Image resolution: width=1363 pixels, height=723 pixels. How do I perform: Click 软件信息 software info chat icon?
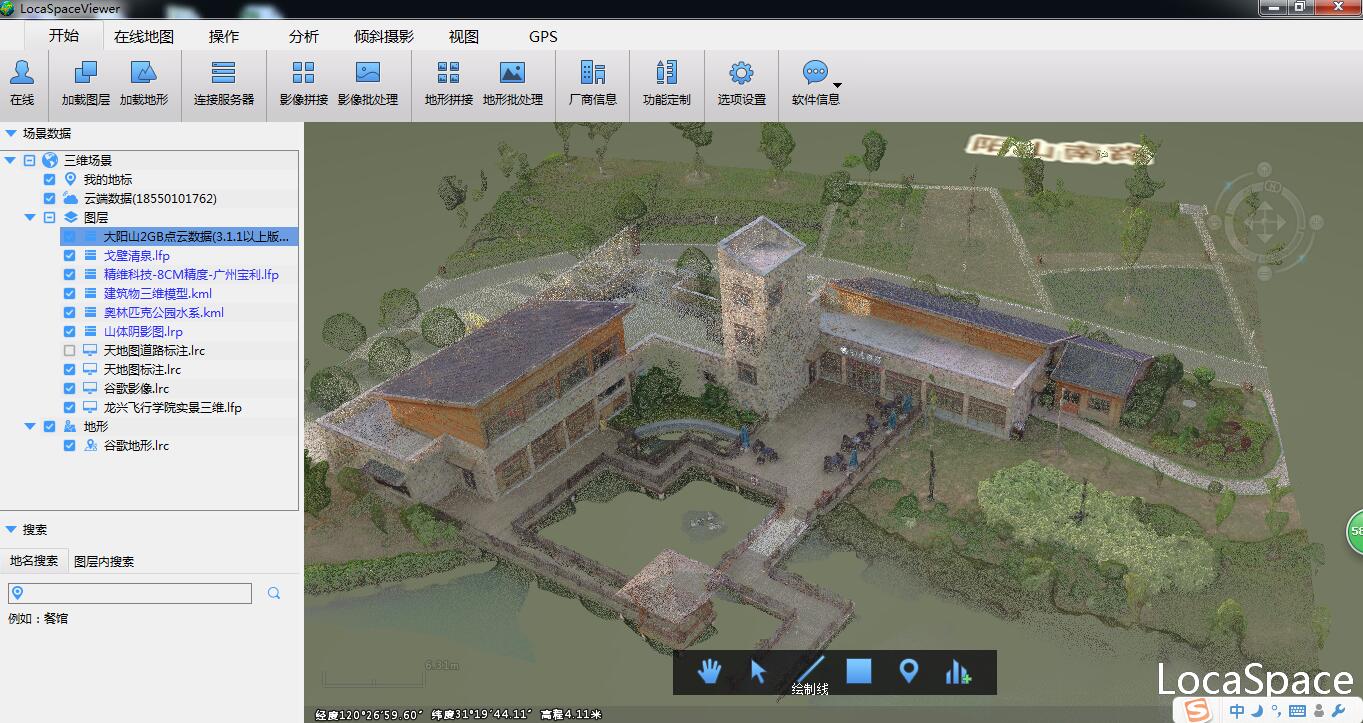coord(815,73)
